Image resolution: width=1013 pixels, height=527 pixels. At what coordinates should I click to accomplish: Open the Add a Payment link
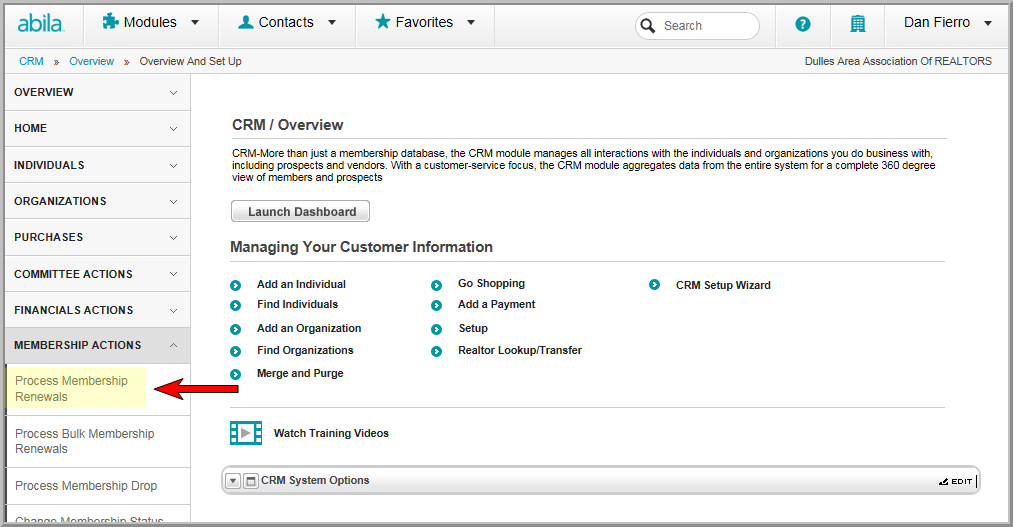[x=497, y=304]
